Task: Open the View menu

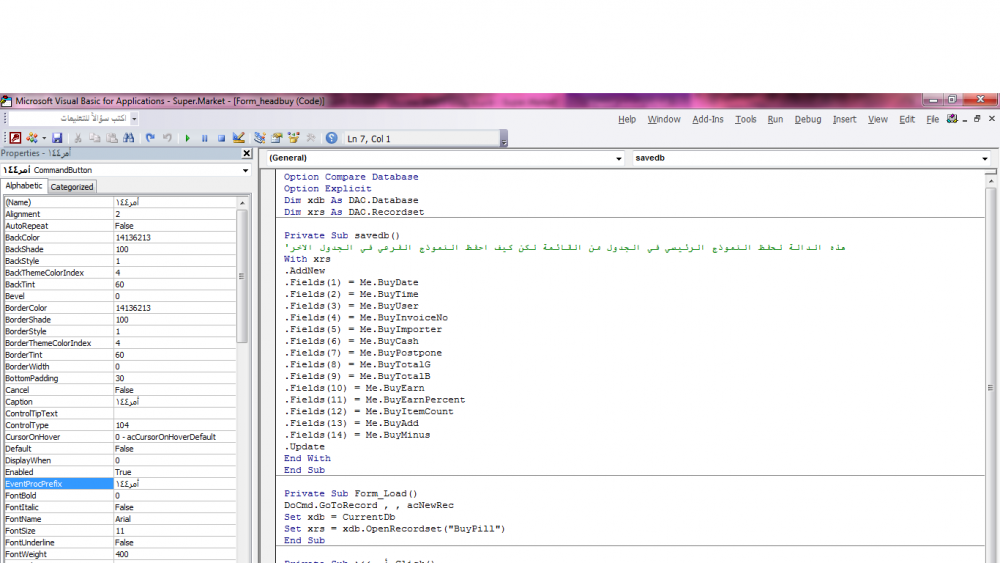Action: (x=878, y=119)
